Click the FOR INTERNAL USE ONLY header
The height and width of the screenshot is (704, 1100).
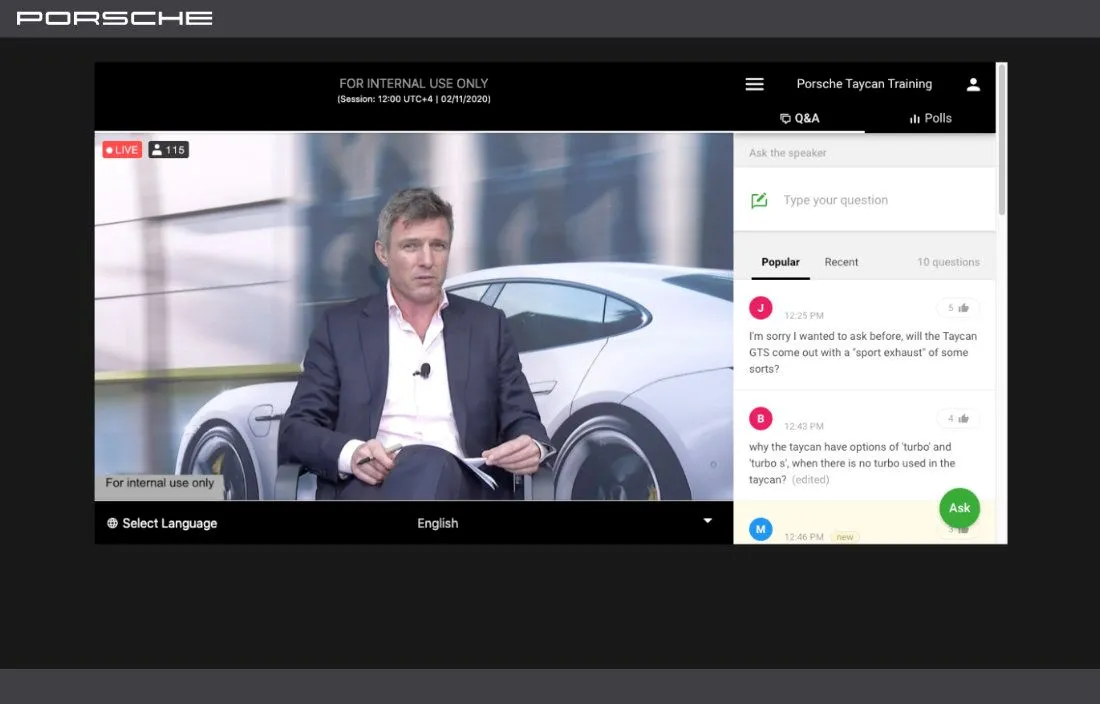pos(414,83)
